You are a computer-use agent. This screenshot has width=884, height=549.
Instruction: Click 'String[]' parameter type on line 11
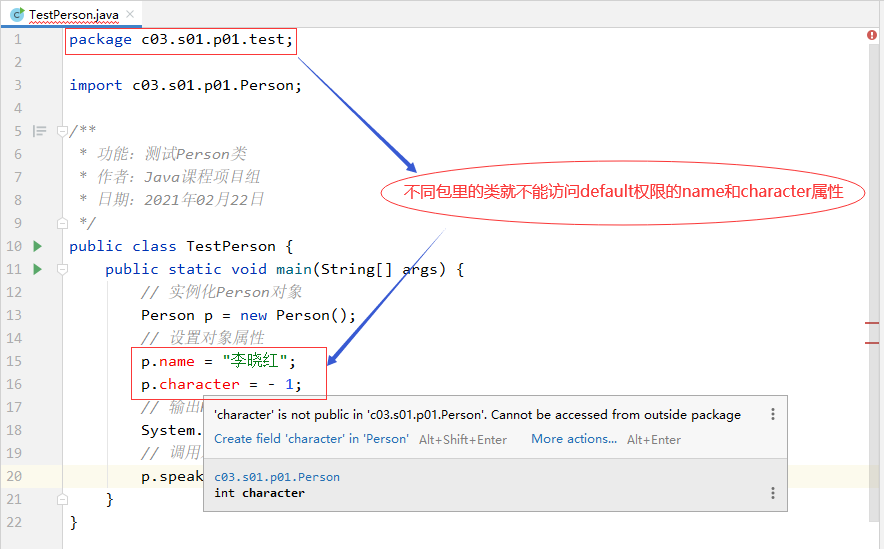[x=356, y=269]
